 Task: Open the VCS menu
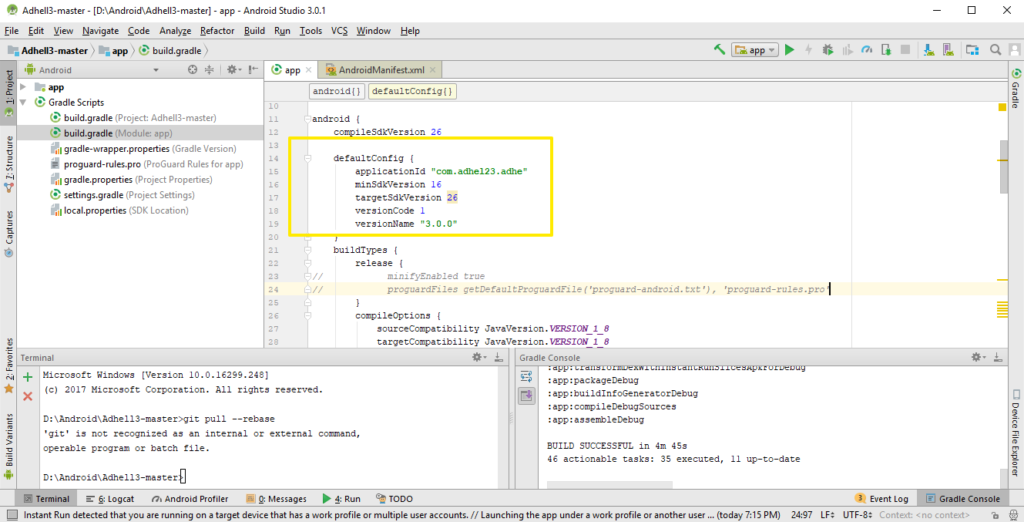point(339,31)
